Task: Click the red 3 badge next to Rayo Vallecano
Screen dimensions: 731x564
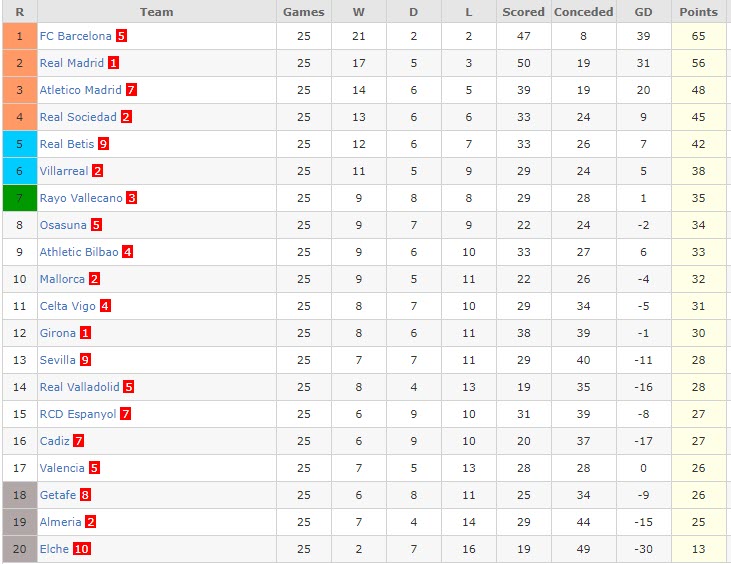Action: (x=131, y=198)
